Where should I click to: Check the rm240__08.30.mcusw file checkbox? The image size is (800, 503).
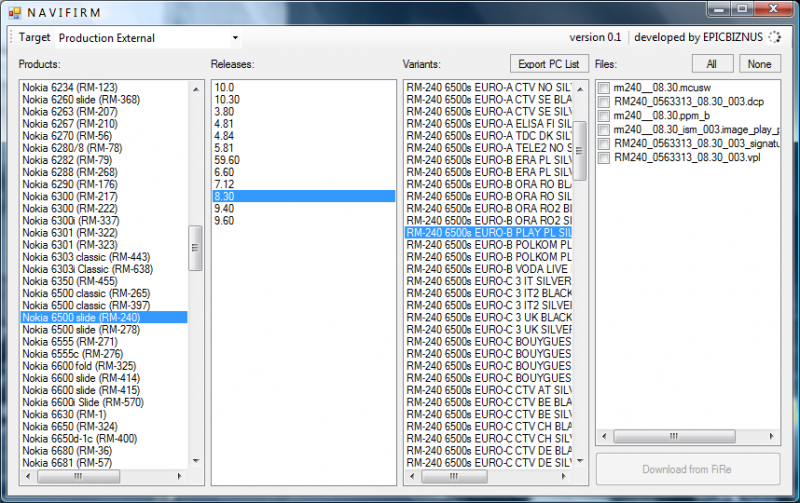[604, 88]
